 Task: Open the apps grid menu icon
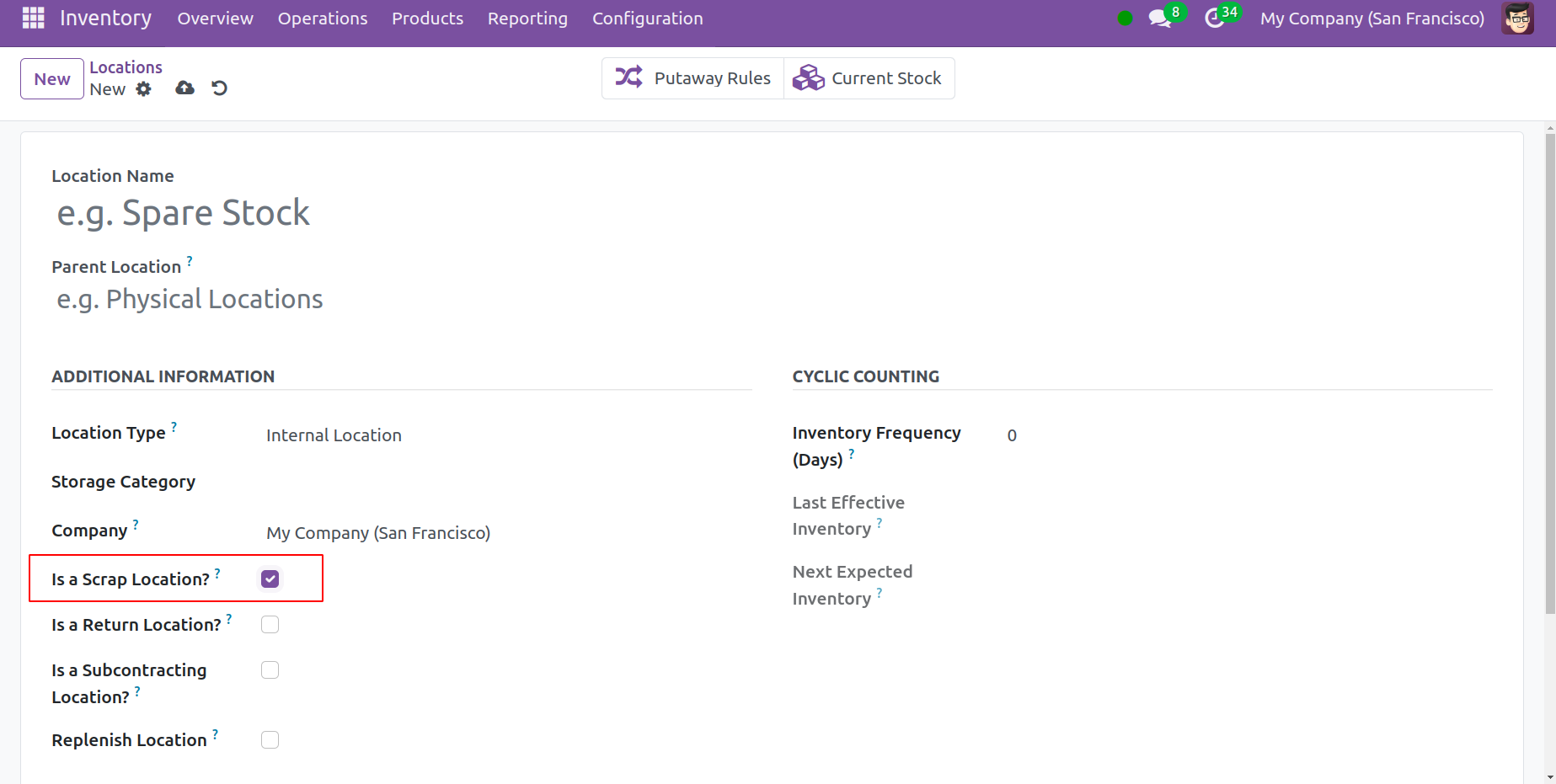[x=33, y=18]
